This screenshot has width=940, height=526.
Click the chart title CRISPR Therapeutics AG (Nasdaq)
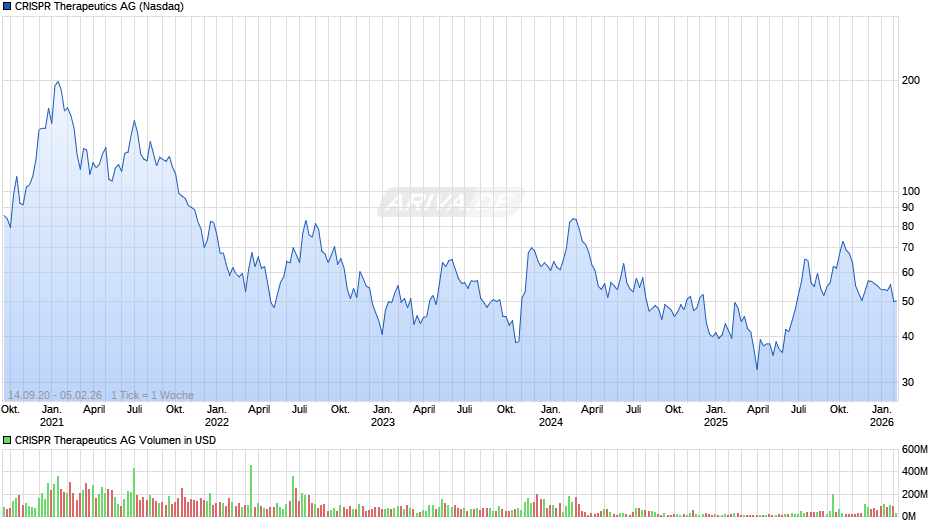pos(99,7)
